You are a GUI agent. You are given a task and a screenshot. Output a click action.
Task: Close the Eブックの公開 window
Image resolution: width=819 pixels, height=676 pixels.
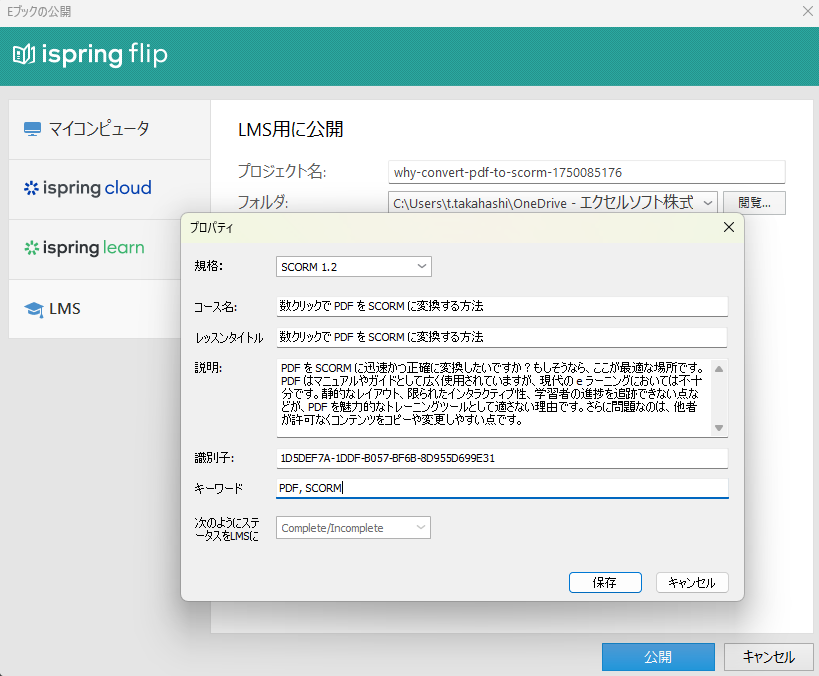(x=808, y=11)
